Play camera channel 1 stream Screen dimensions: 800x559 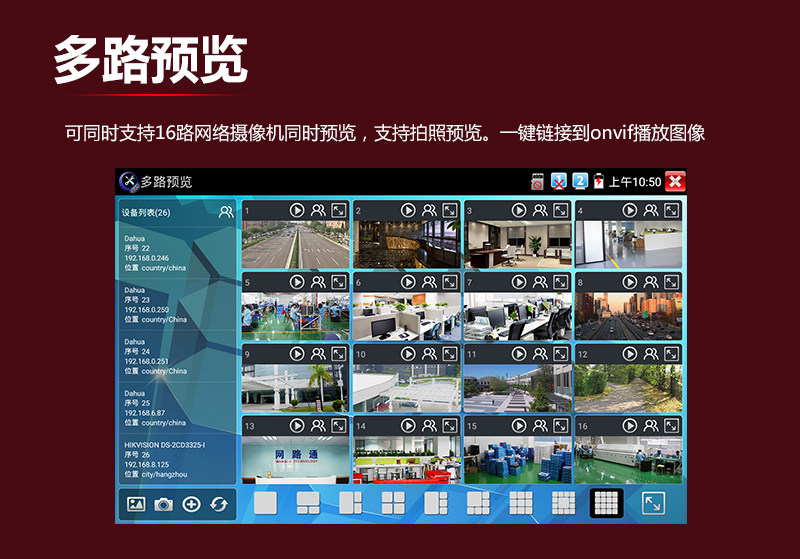(297, 210)
